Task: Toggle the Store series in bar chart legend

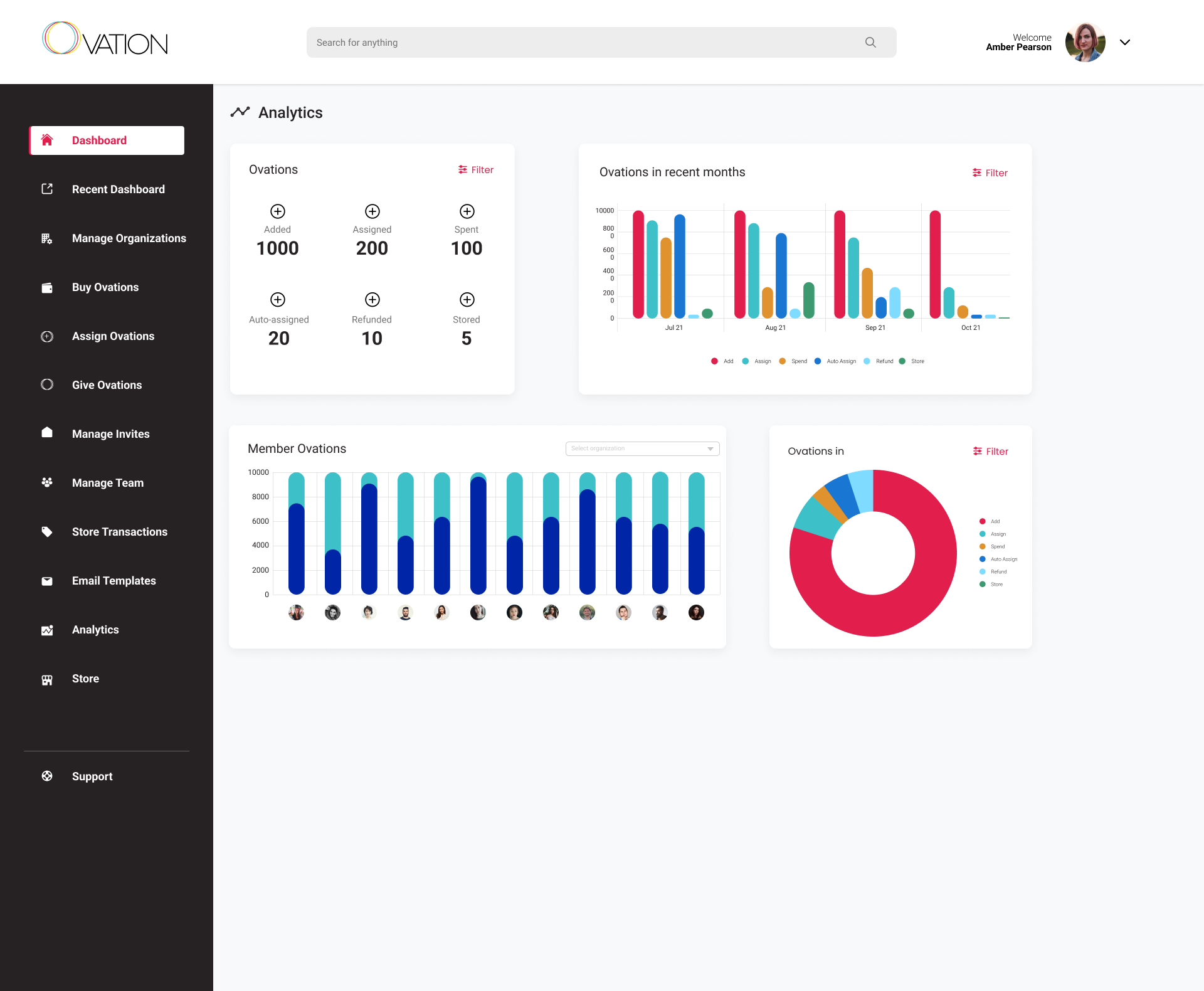Action: pyautogui.click(x=902, y=361)
